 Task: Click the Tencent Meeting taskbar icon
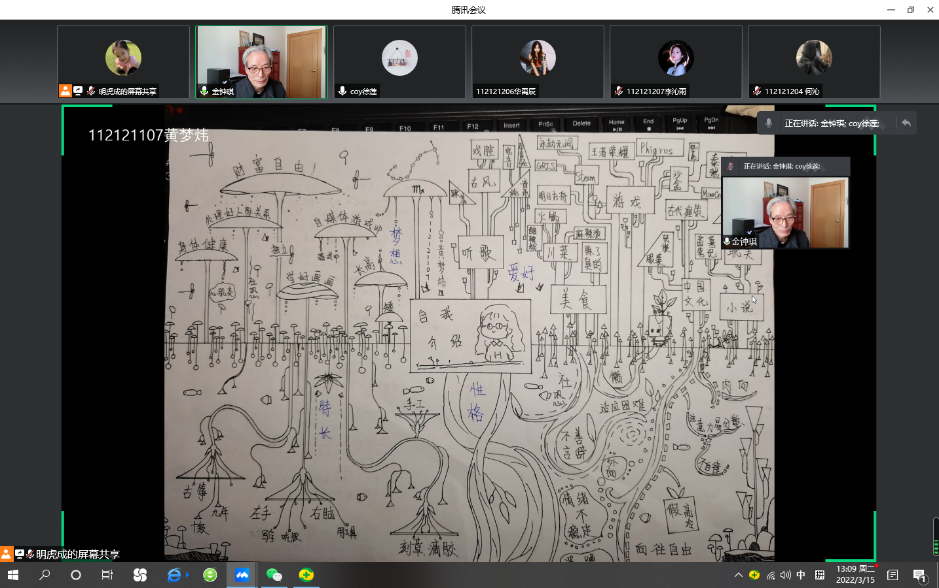[x=241, y=575]
